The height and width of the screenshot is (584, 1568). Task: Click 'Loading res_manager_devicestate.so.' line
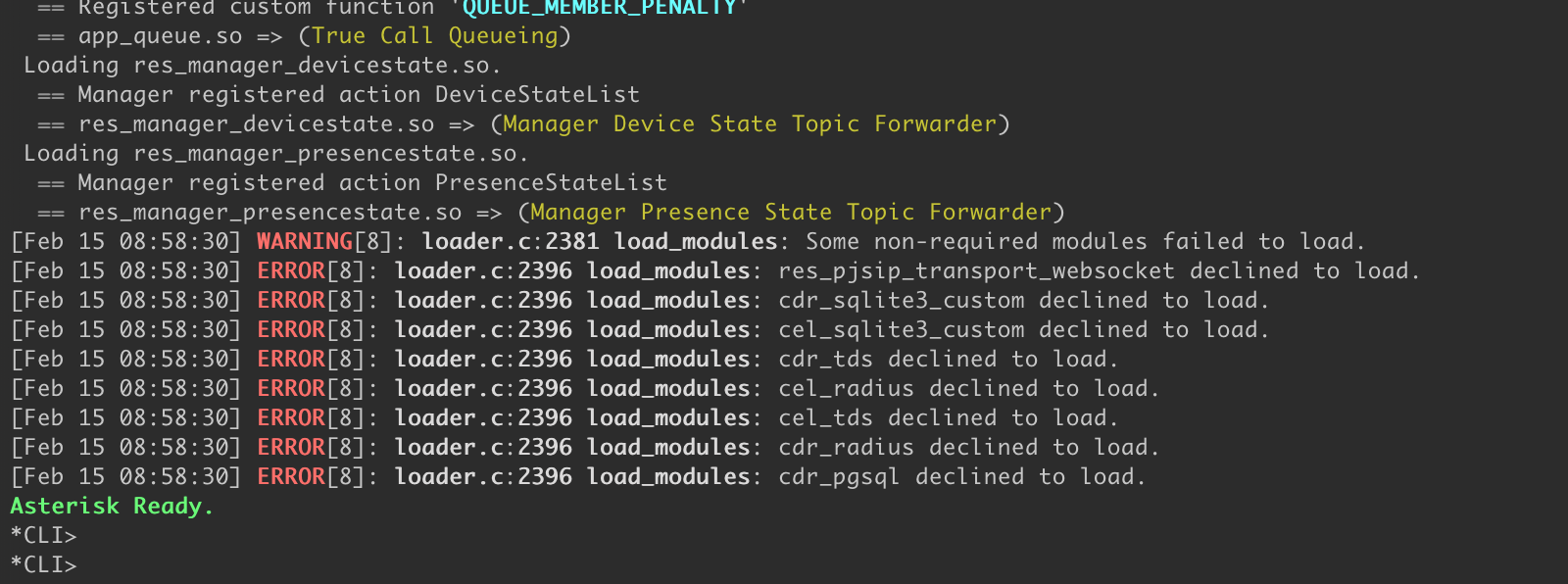click(x=262, y=66)
